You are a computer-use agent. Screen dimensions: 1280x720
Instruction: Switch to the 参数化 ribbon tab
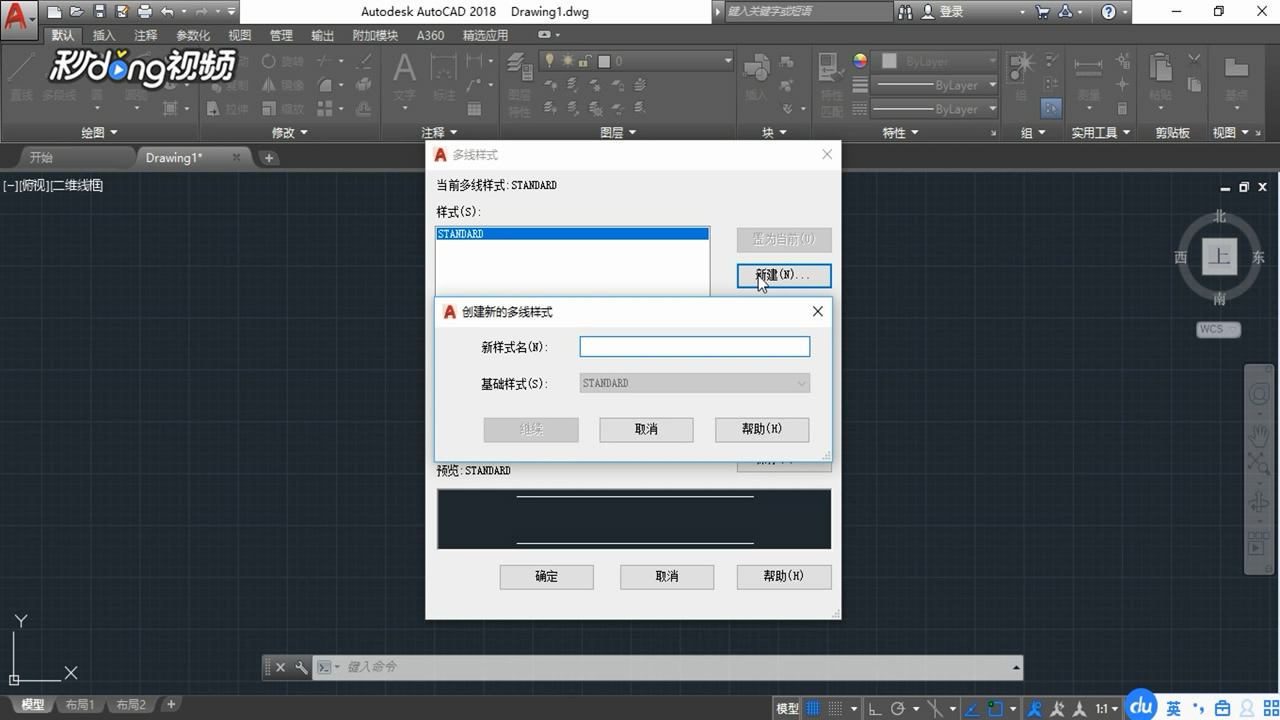193,35
